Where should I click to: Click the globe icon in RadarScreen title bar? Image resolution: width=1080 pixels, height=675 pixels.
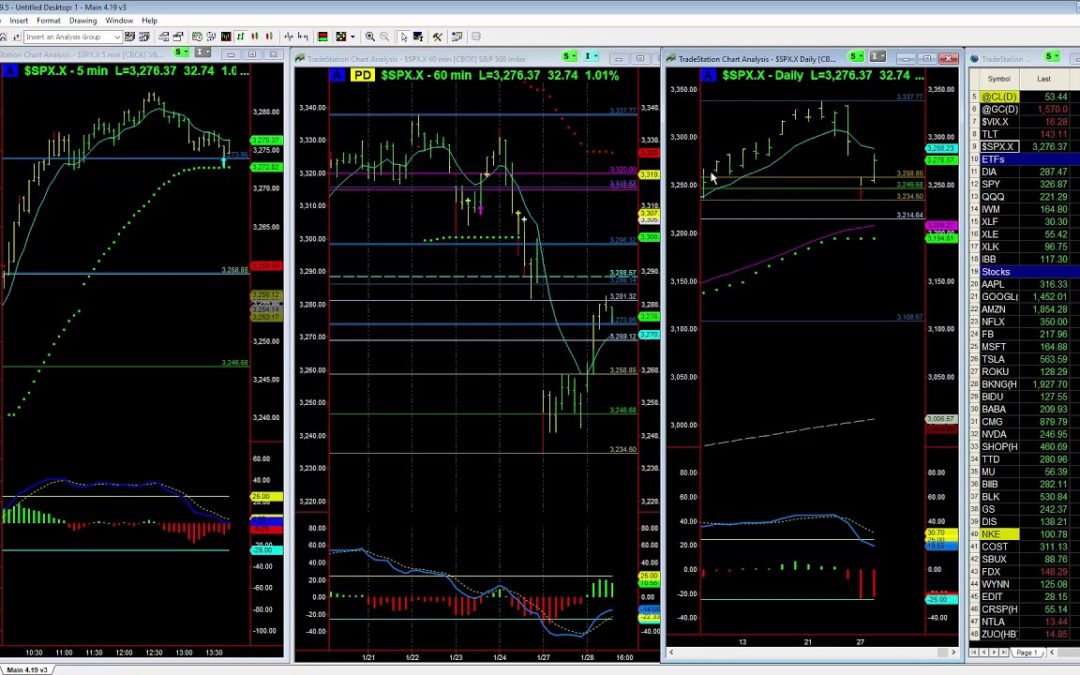(975, 59)
